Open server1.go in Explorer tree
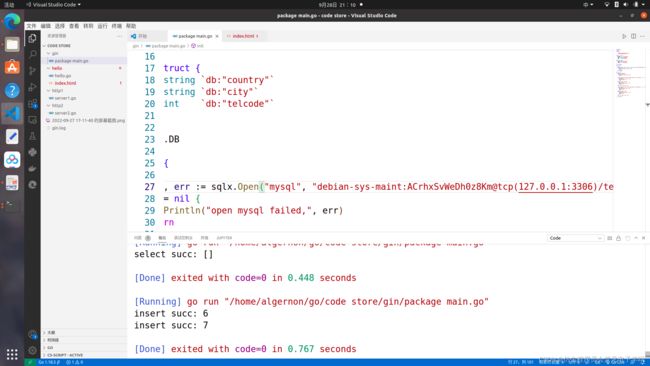 [x=84, y=98]
